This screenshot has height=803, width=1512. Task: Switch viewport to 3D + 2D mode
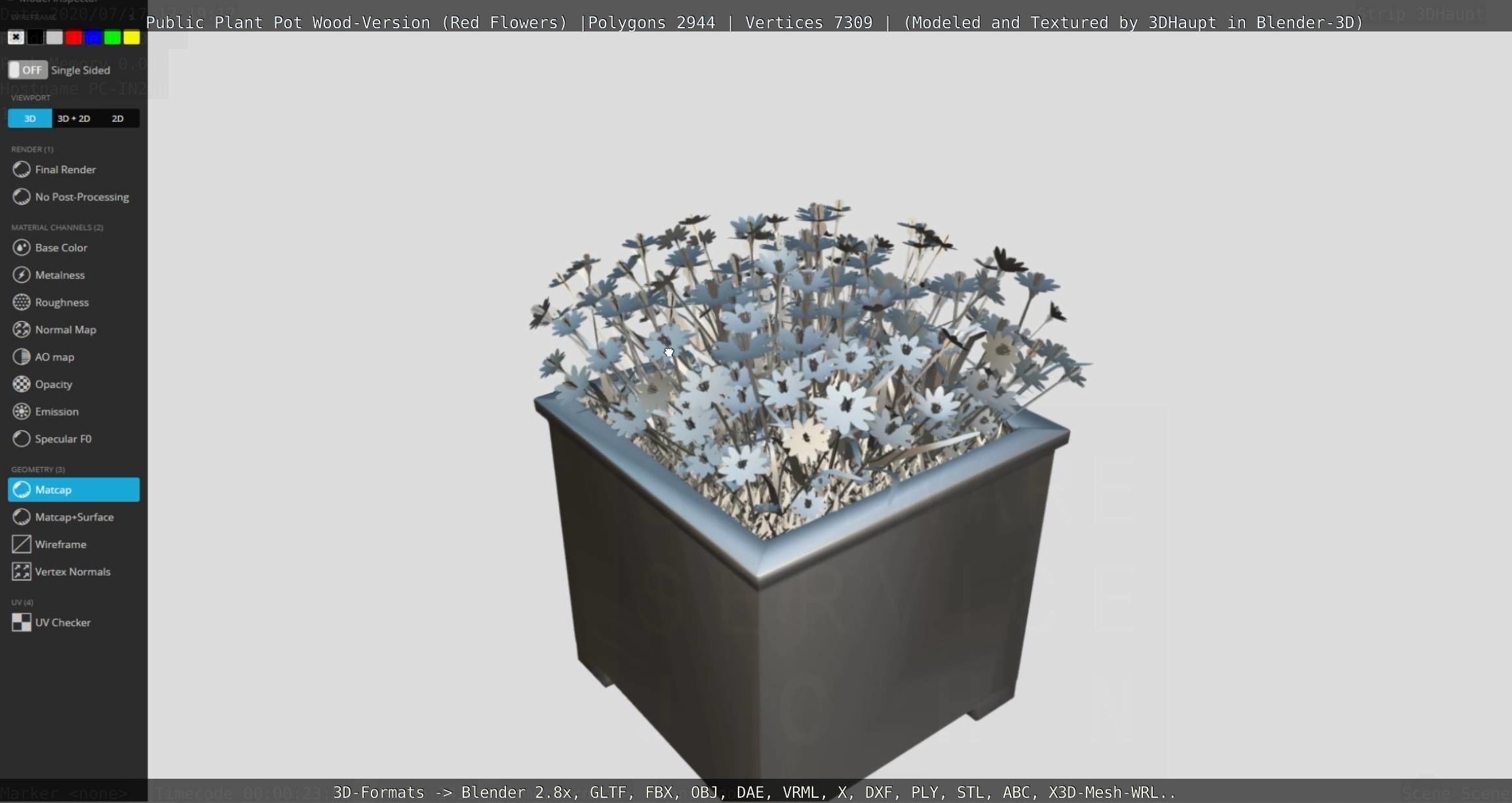pyautogui.click(x=73, y=119)
